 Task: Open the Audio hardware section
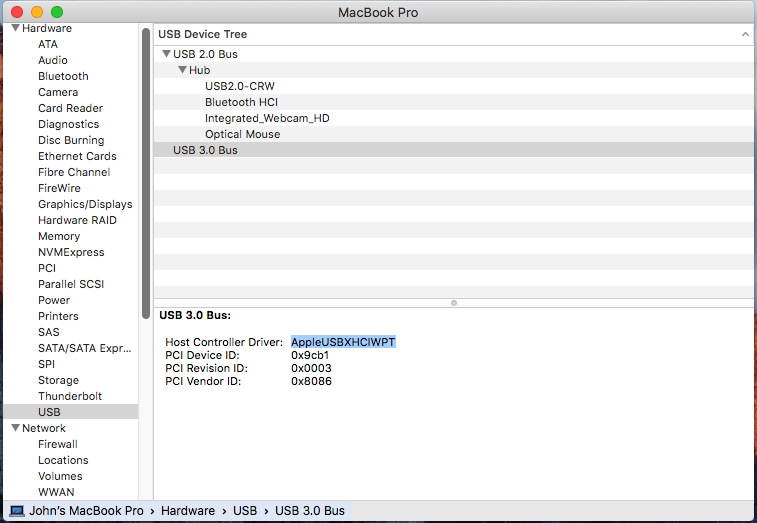(53, 60)
